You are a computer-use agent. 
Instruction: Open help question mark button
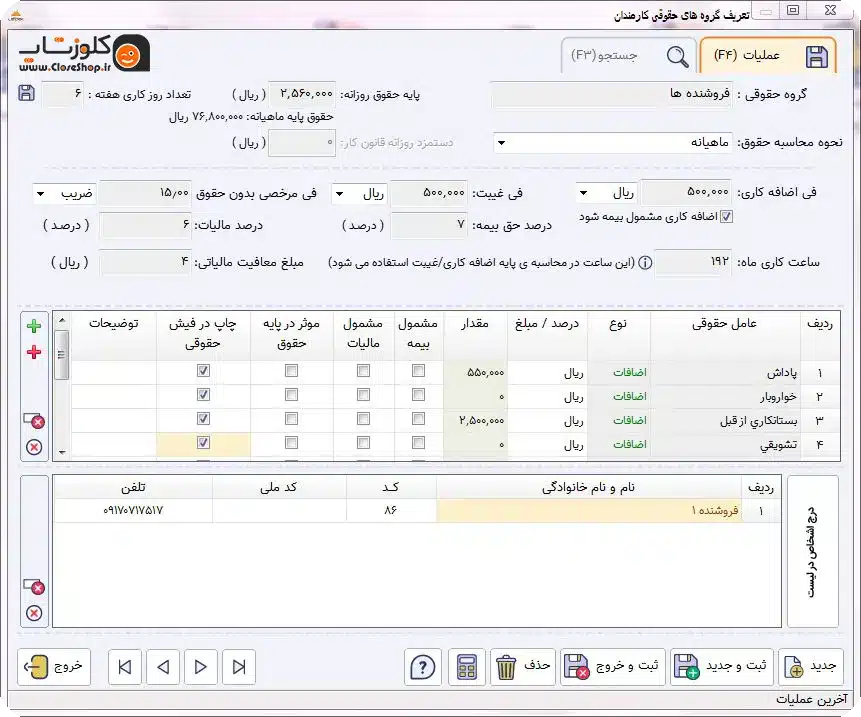pyautogui.click(x=422, y=667)
